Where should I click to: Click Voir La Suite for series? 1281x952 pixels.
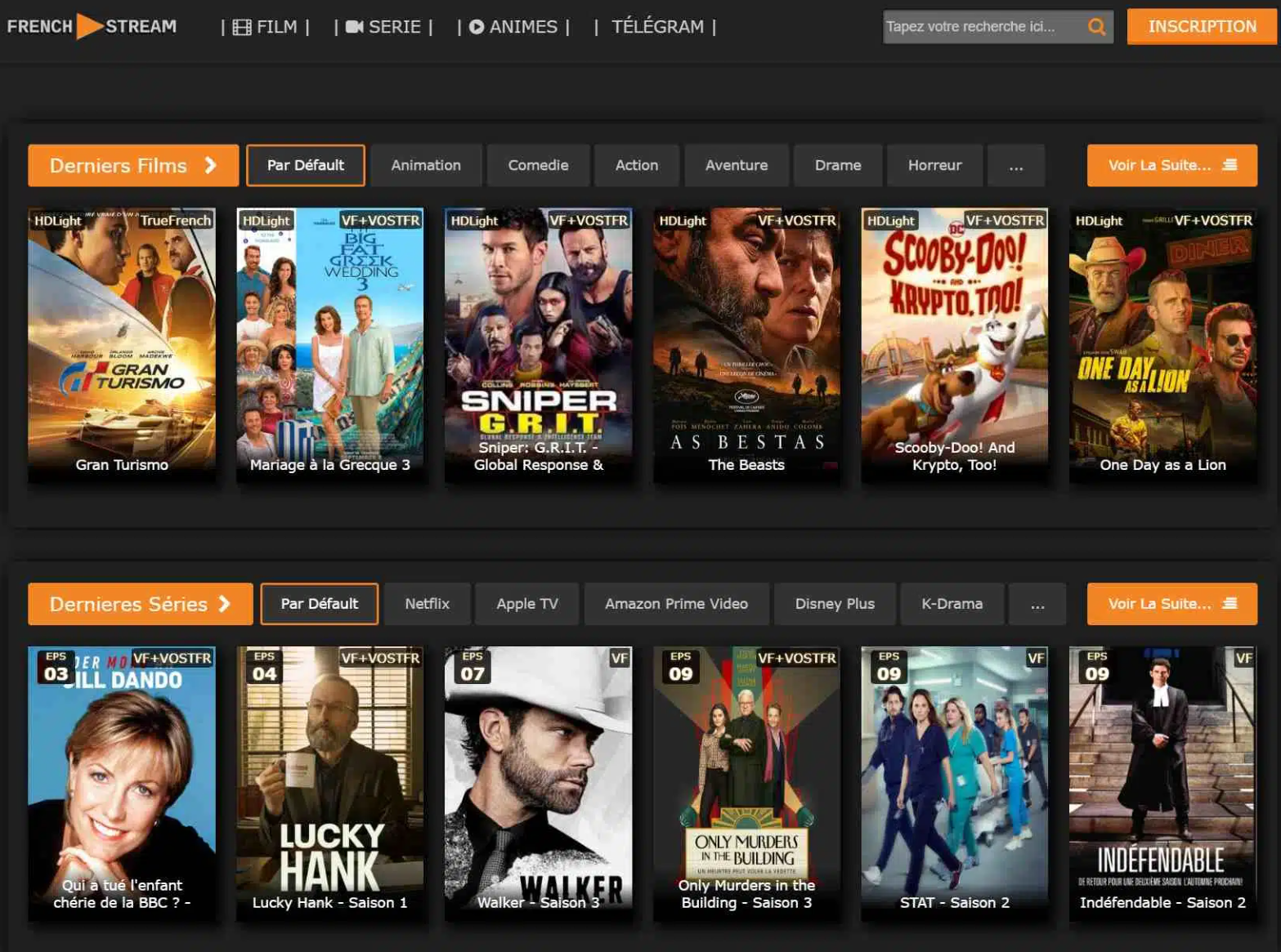[x=1171, y=604]
